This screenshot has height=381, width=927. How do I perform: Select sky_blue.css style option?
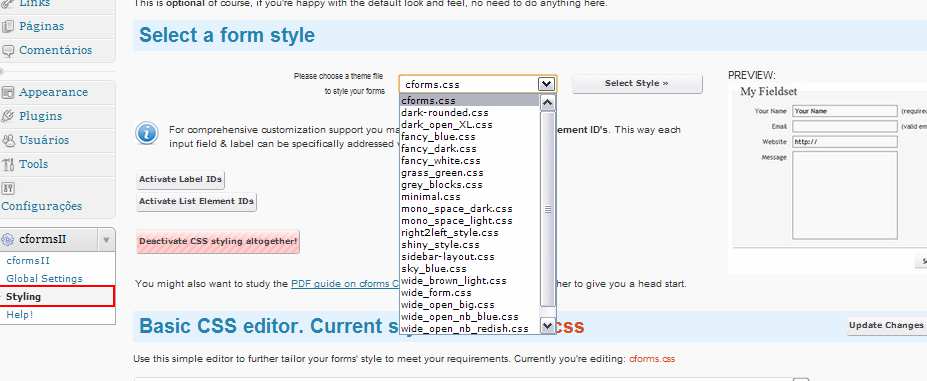click(x=470, y=269)
